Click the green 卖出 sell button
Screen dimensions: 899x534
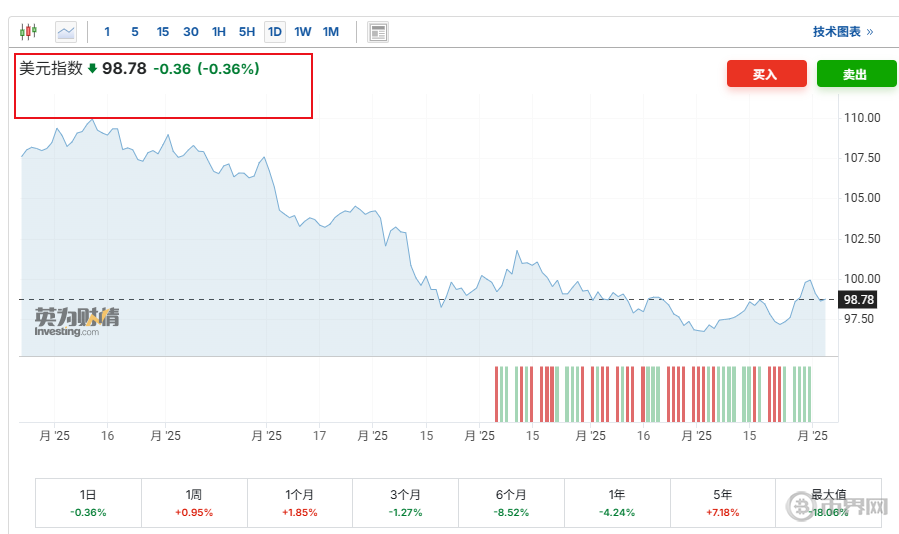tap(855, 74)
